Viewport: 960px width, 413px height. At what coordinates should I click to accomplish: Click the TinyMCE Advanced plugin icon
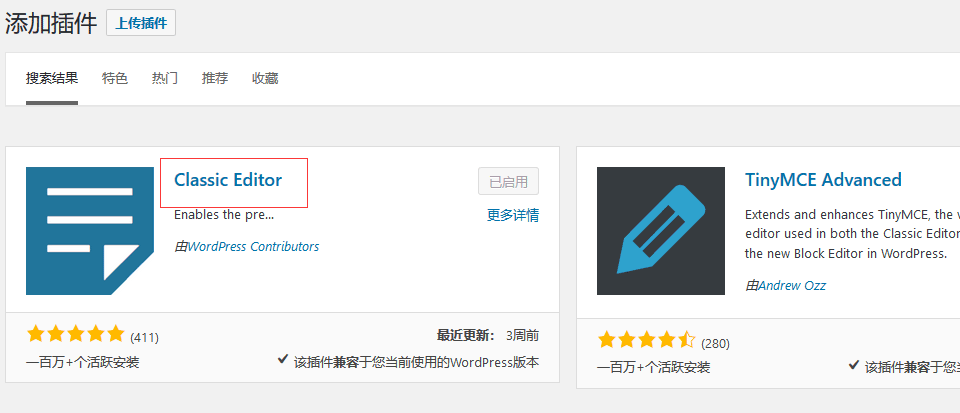(x=661, y=231)
